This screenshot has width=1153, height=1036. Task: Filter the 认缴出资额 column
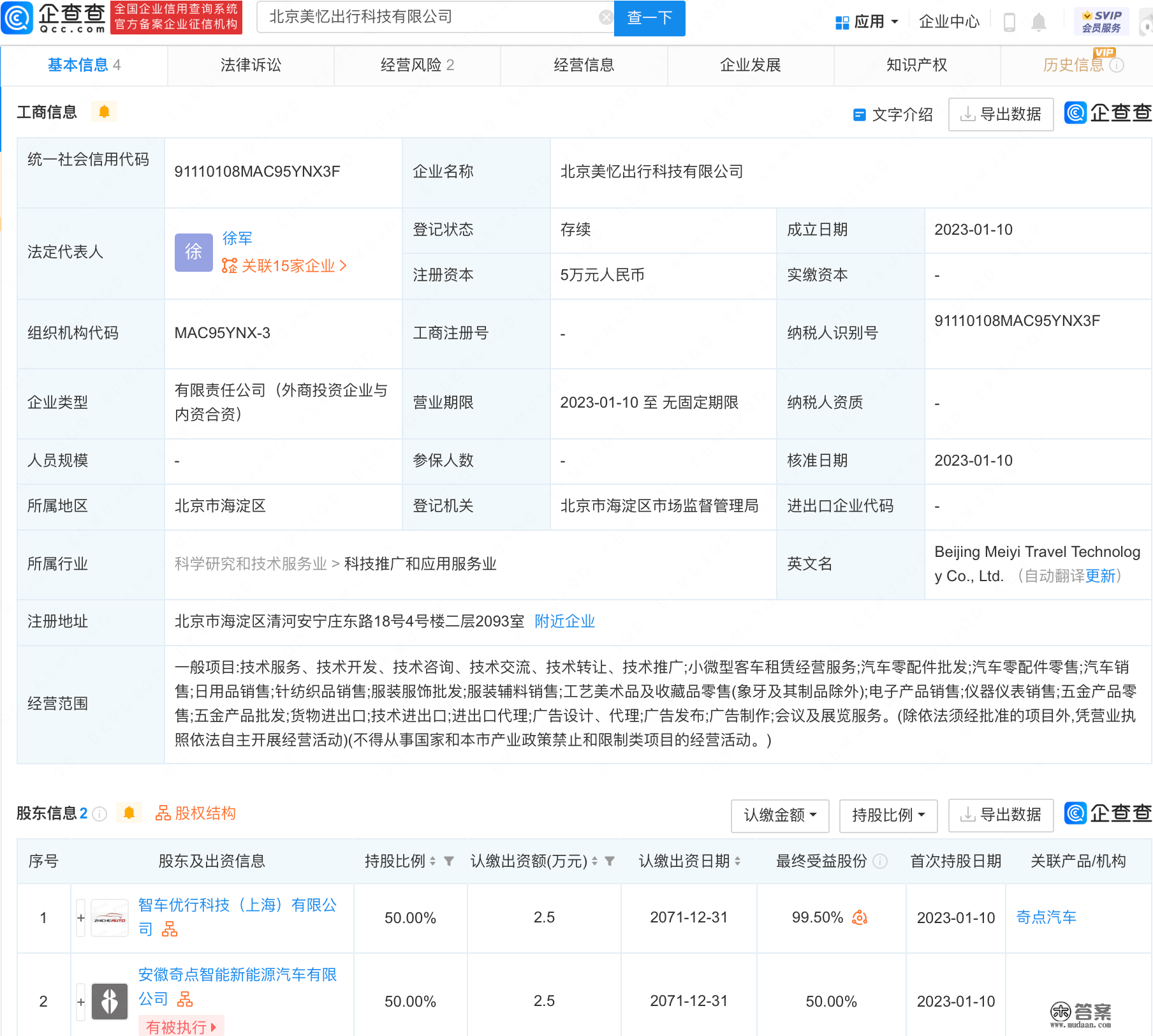pyautogui.click(x=610, y=861)
